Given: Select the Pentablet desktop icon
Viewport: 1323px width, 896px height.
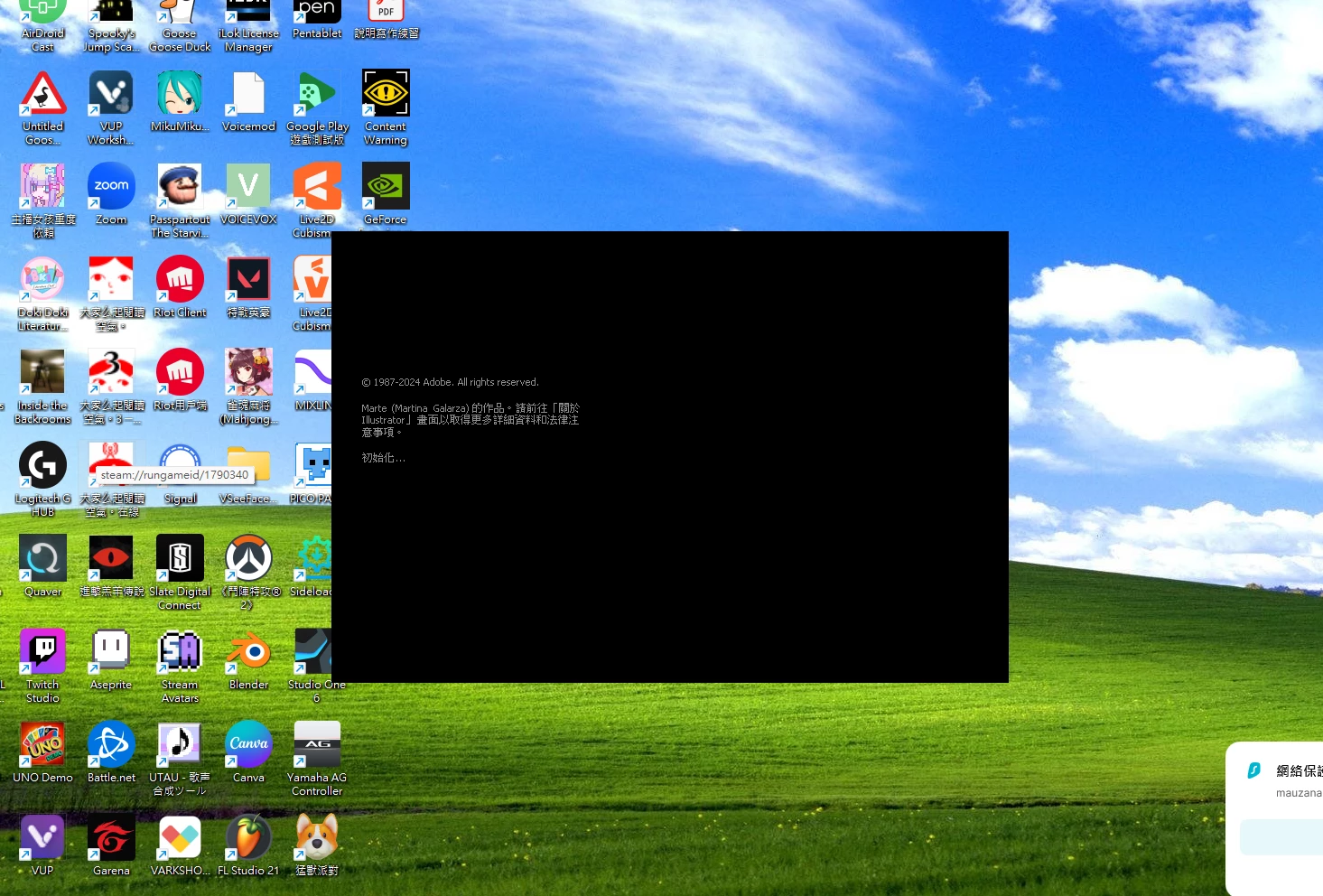Looking at the screenshot, I should [317, 20].
